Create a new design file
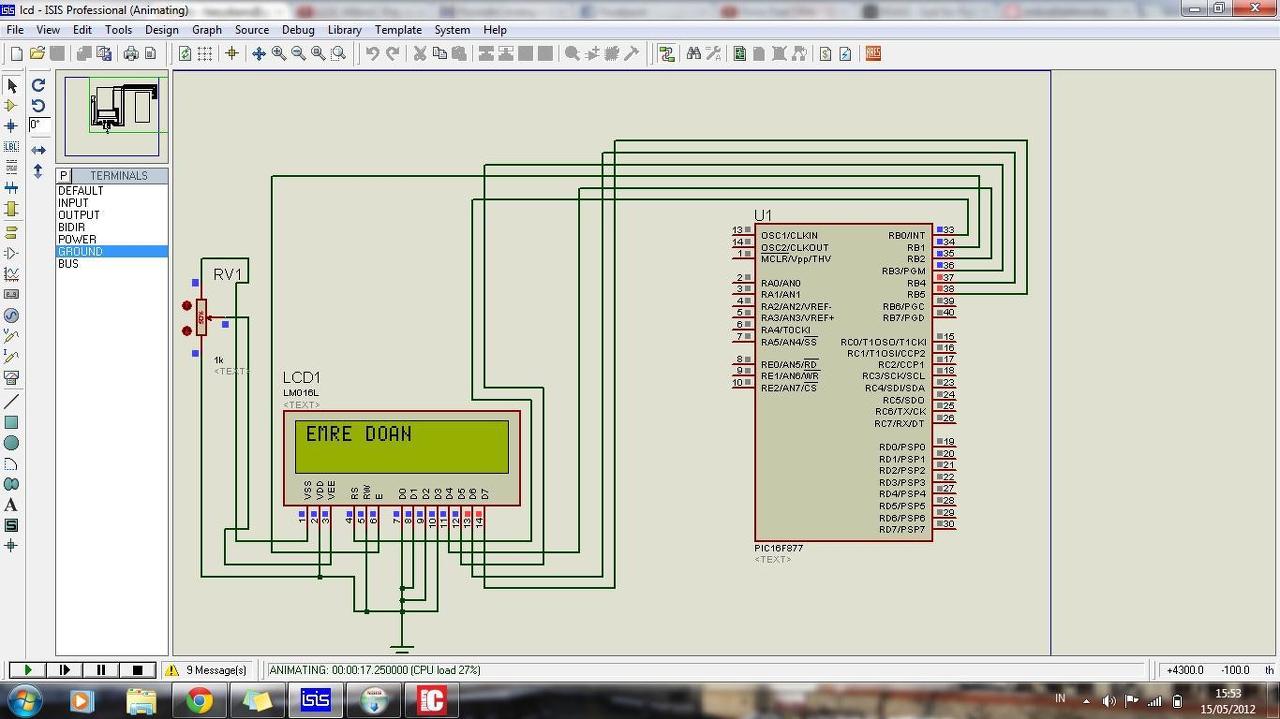This screenshot has height=719, width=1280. click(x=16, y=54)
